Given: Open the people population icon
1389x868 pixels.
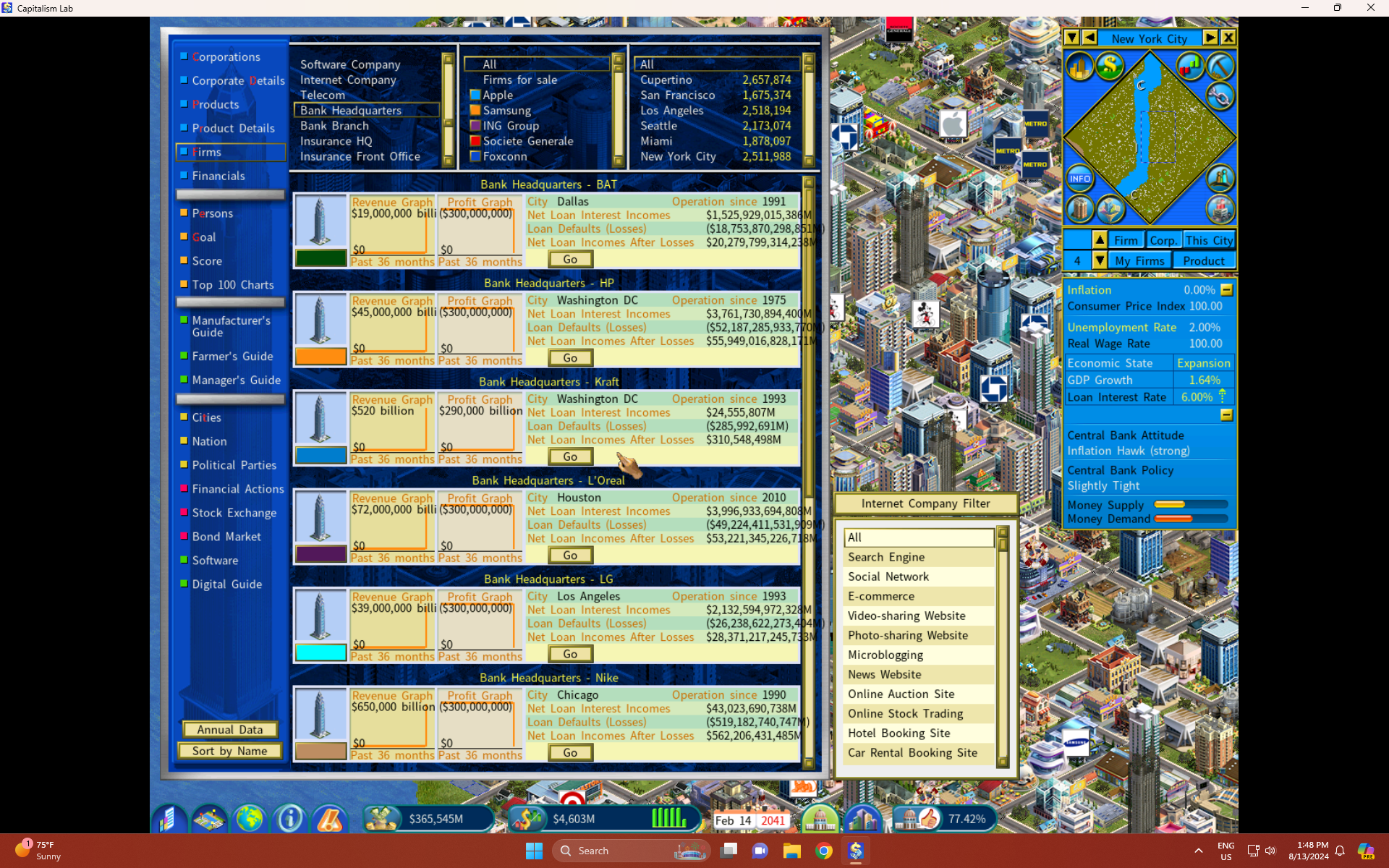Looking at the screenshot, I should (x=1220, y=178).
